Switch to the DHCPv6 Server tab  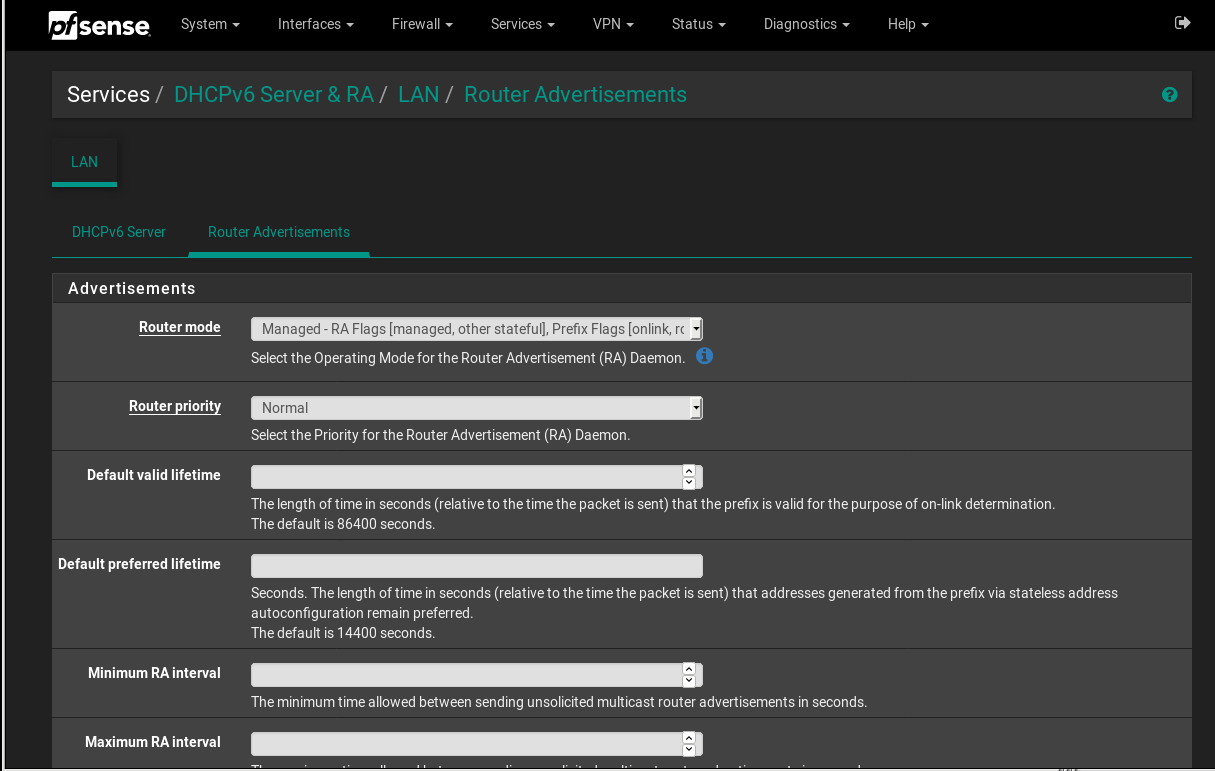coord(119,232)
